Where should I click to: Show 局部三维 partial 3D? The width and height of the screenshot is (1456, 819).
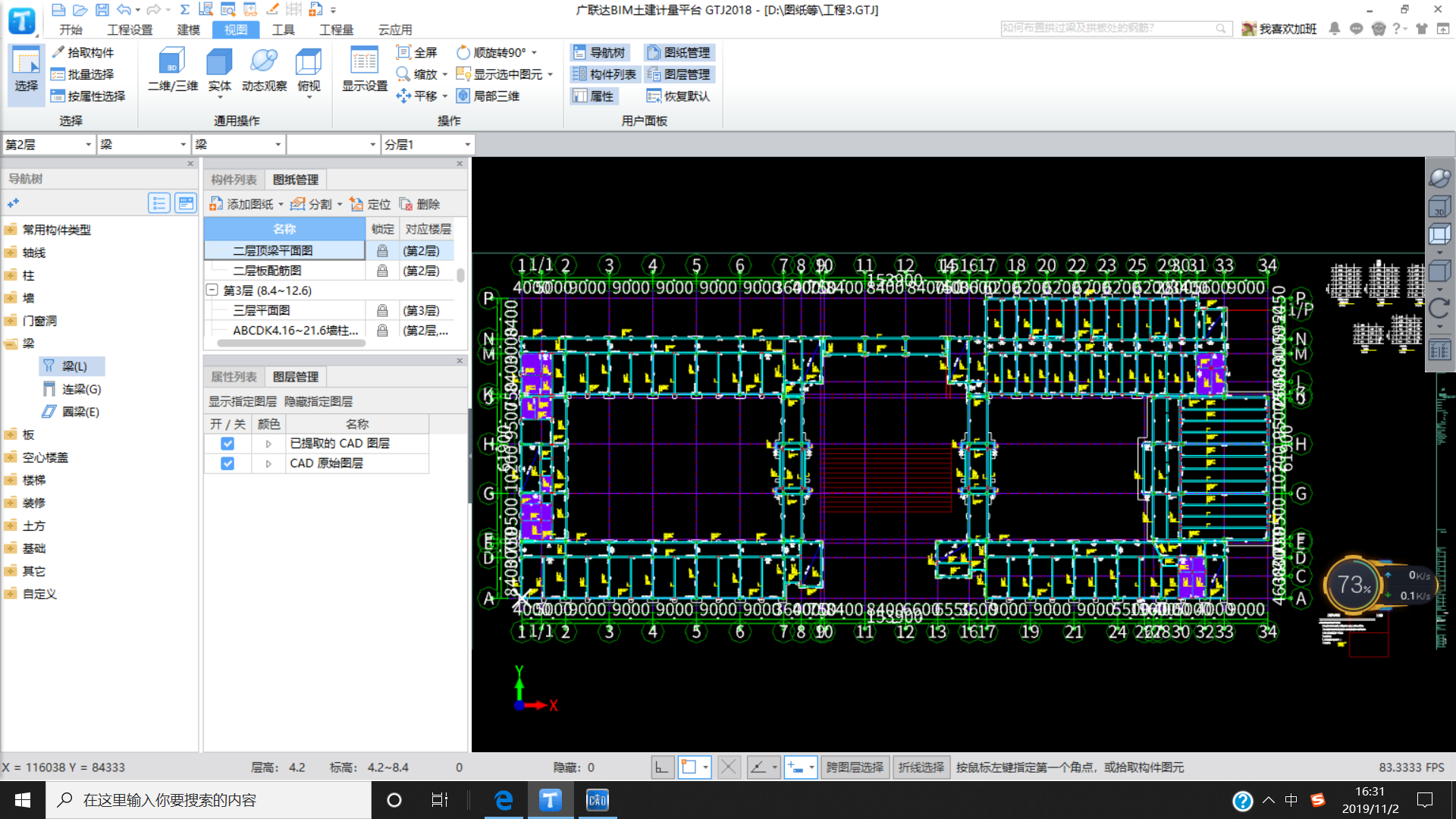(488, 96)
